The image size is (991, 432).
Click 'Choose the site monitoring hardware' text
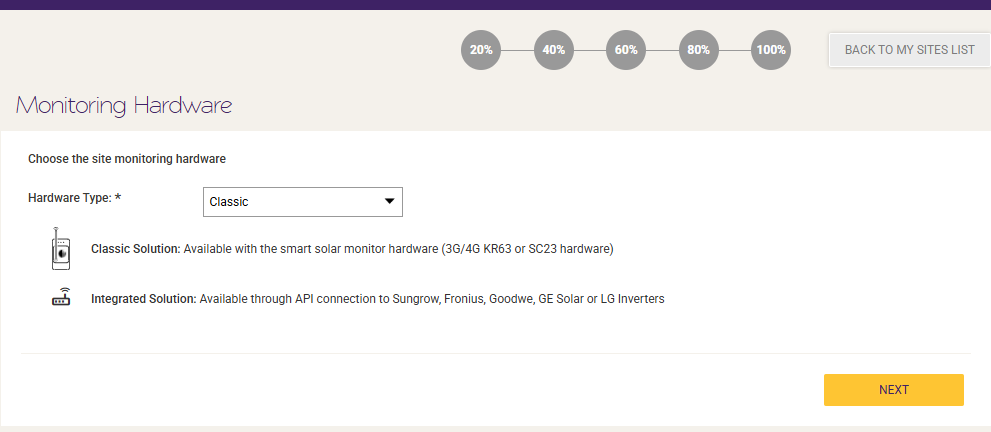127,159
